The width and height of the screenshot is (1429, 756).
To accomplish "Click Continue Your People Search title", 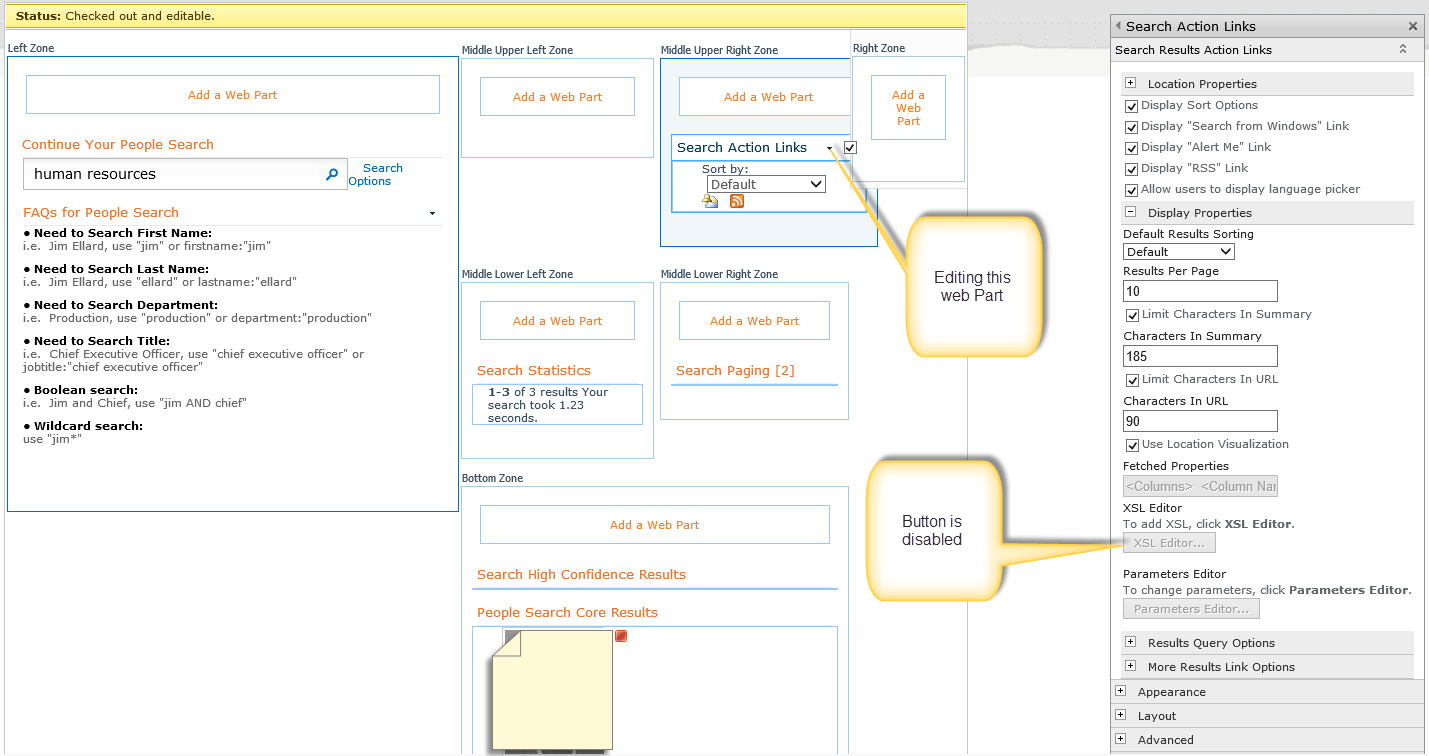I will [x=118, y=145].
